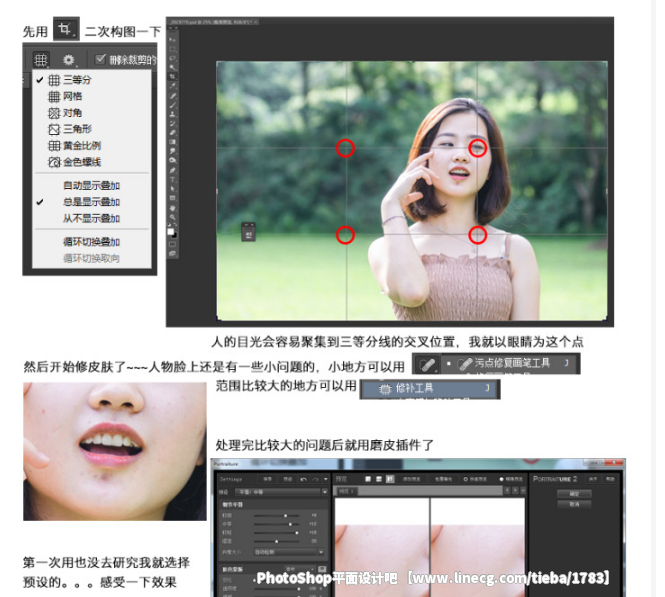The image size is (665, 597).
Task: Select the Dodge tool
Action: point(173,160)
